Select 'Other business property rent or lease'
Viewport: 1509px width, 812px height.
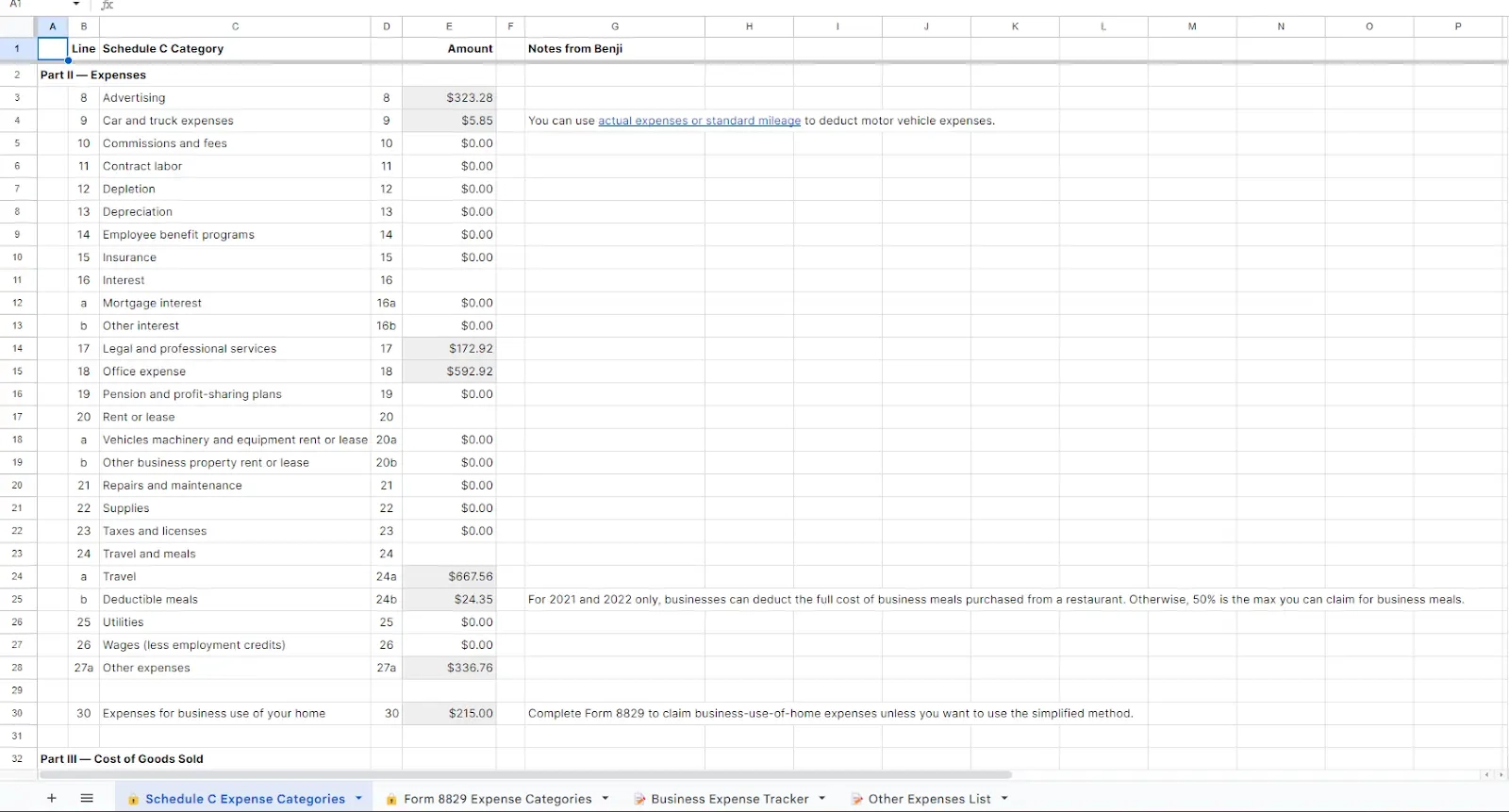tap(235, 462)
